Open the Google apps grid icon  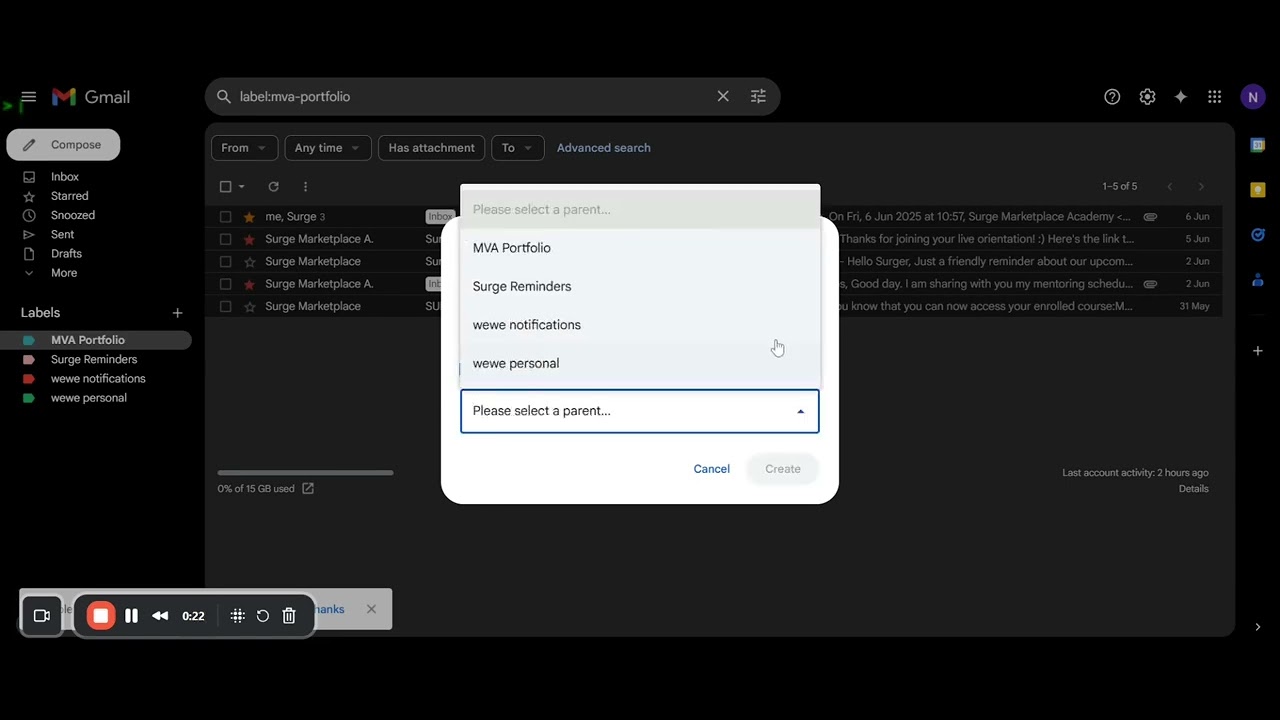(x=1214, y=97)
